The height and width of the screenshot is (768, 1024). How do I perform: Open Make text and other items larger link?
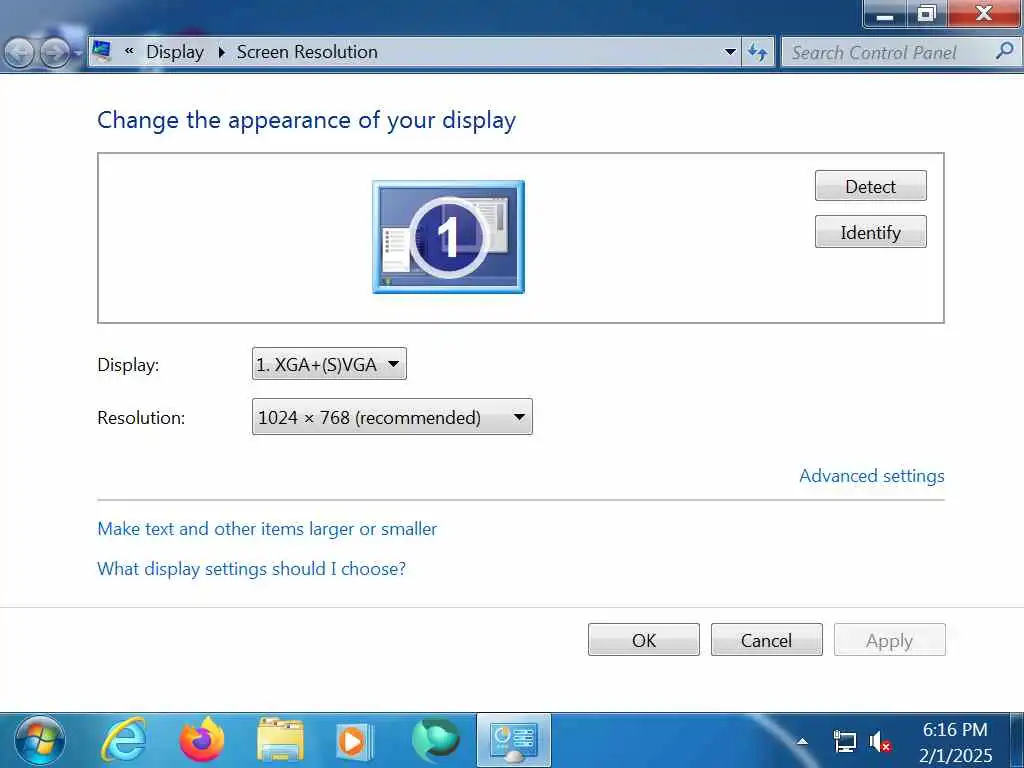tap(267, 528)
